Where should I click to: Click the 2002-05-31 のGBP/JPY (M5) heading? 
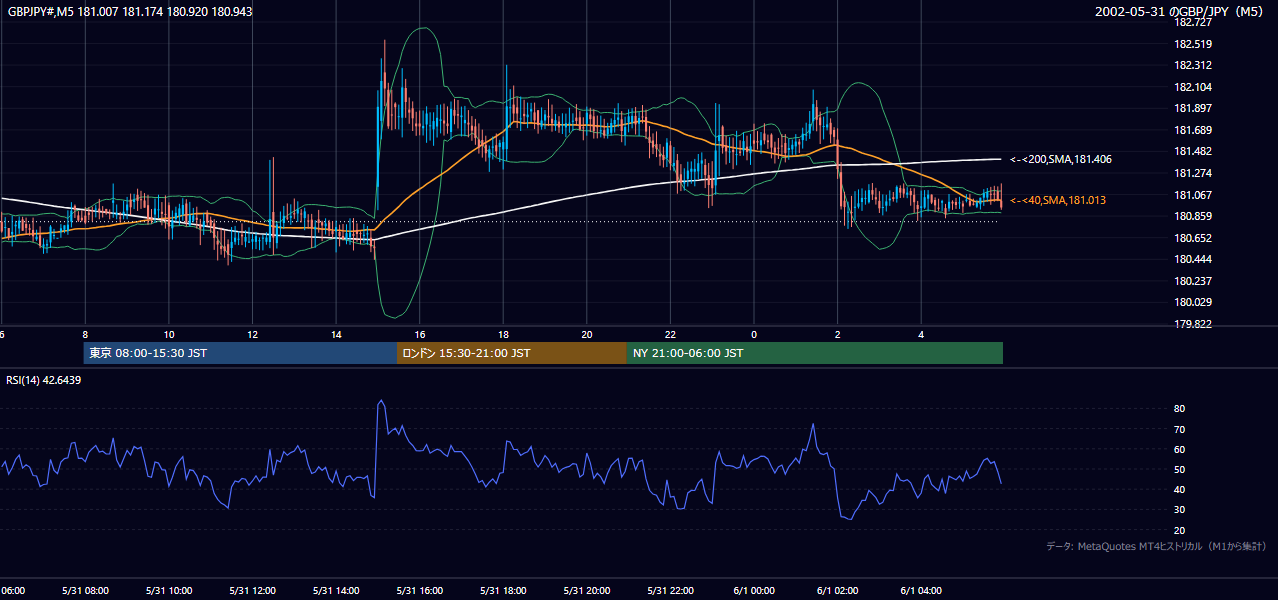tap(1181, 11)
